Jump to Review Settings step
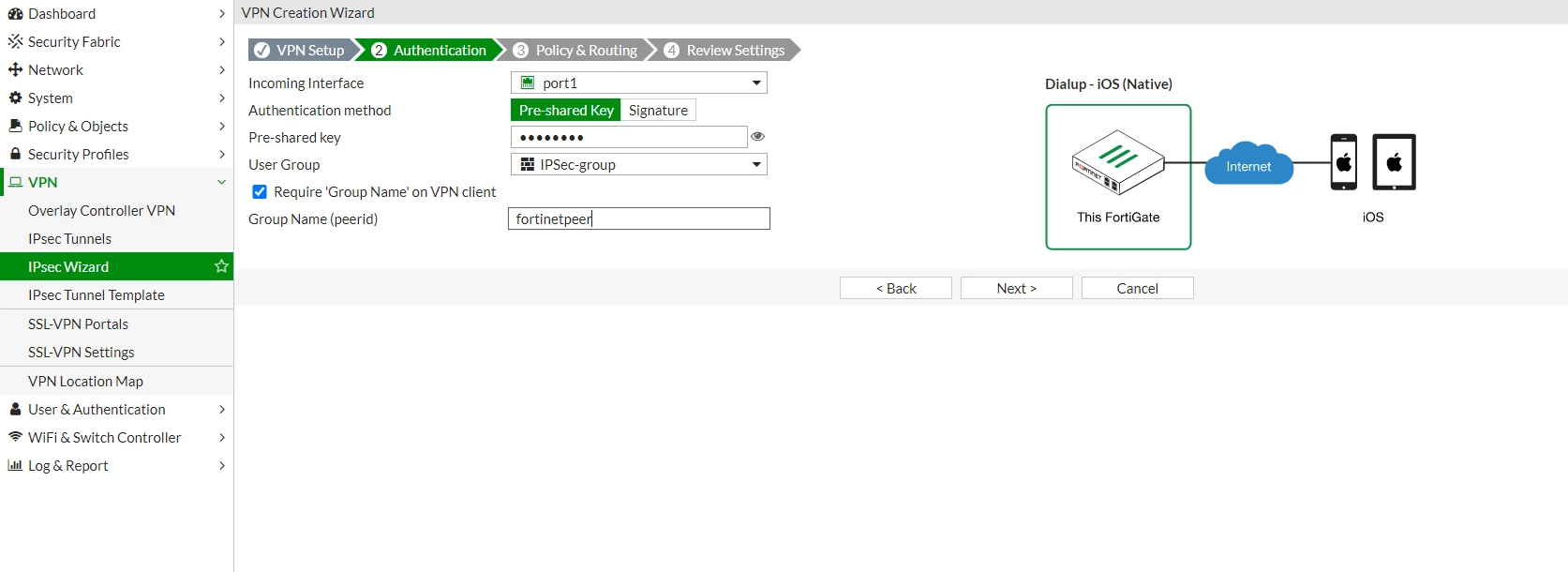This screenshot has height=572, width=1568. [x=725, y=50]
